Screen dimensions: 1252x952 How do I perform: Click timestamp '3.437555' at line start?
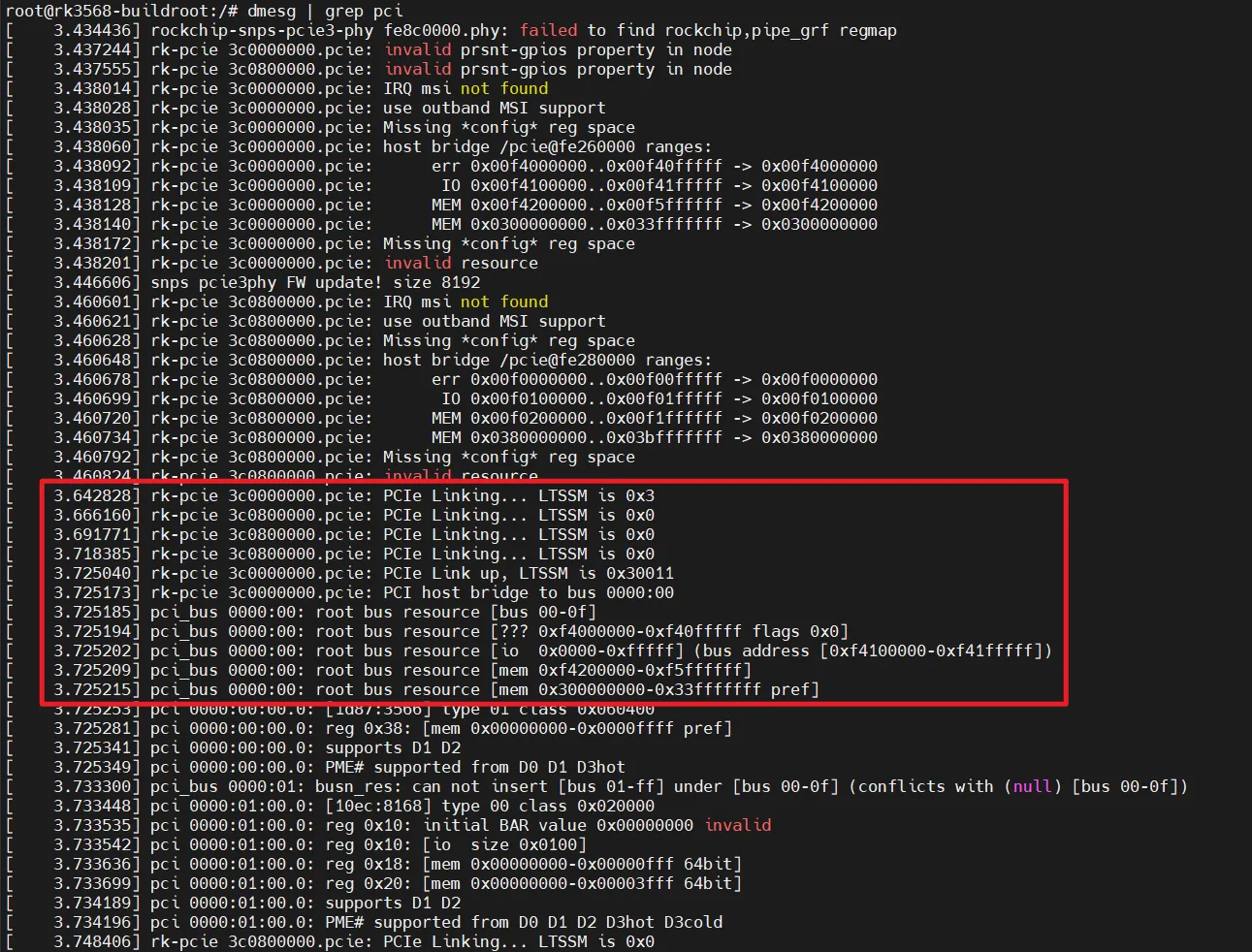point(92,69)
